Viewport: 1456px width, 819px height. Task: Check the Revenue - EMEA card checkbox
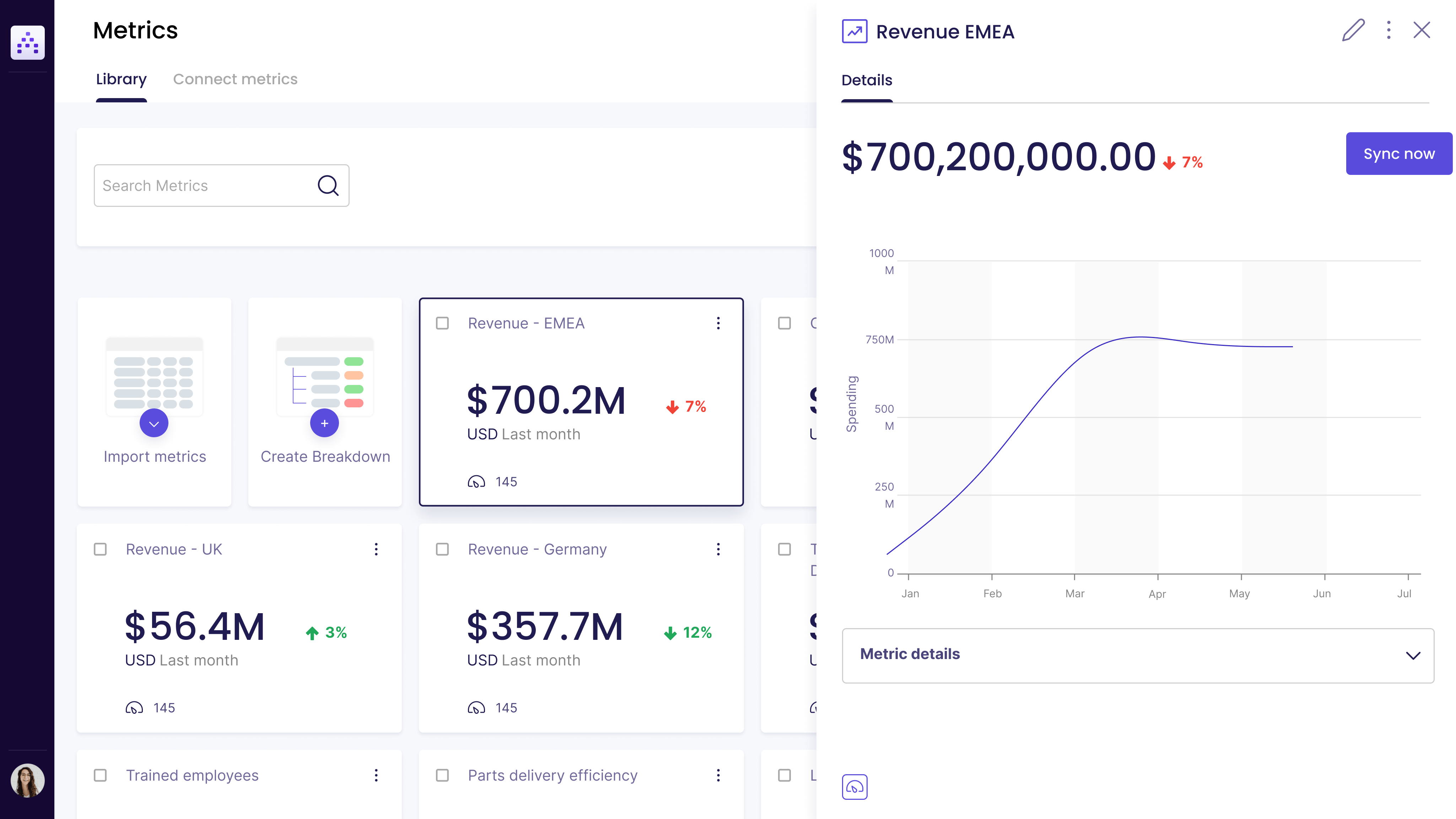click(x=441, y=323)
